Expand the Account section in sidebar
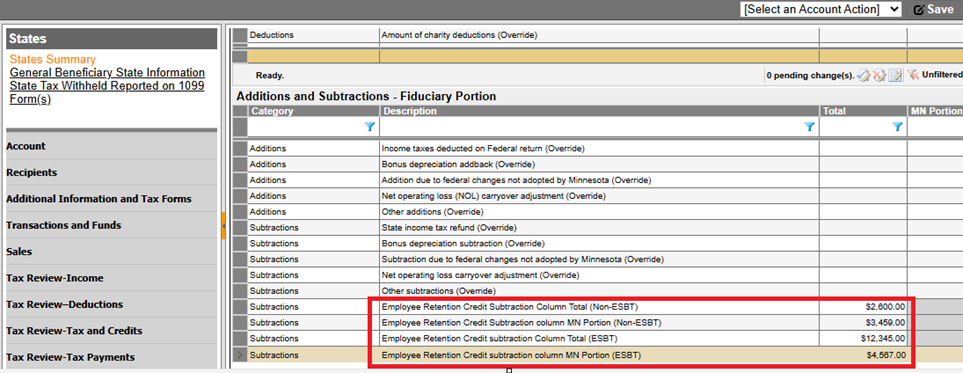The width and height of the screenshot is (963, 373). point(111,146)
